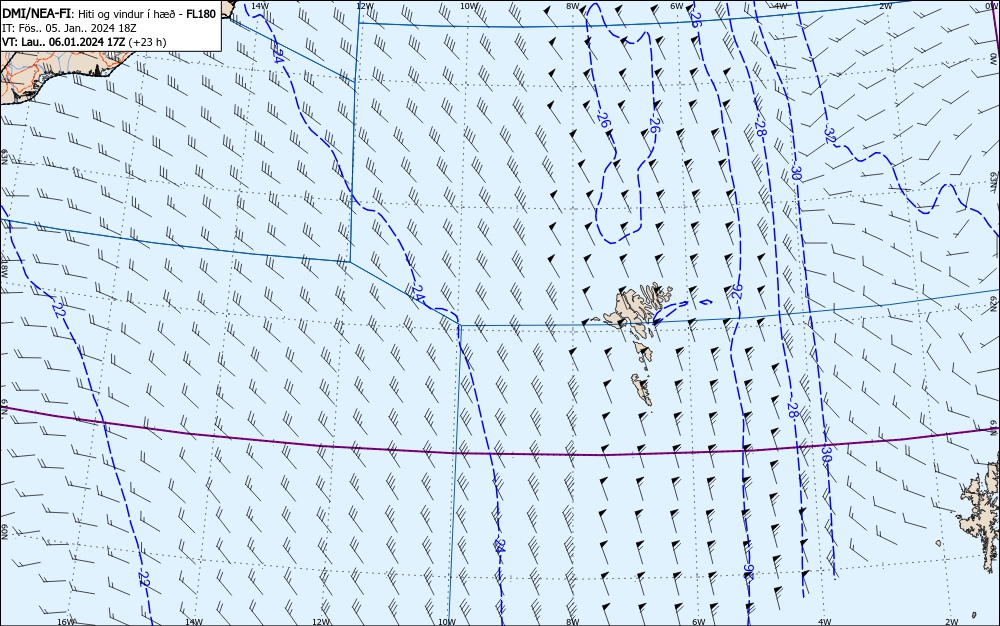Select the VT Lau 06.01.2024 17Z line
1000x626 pixels.
[84, 42]
